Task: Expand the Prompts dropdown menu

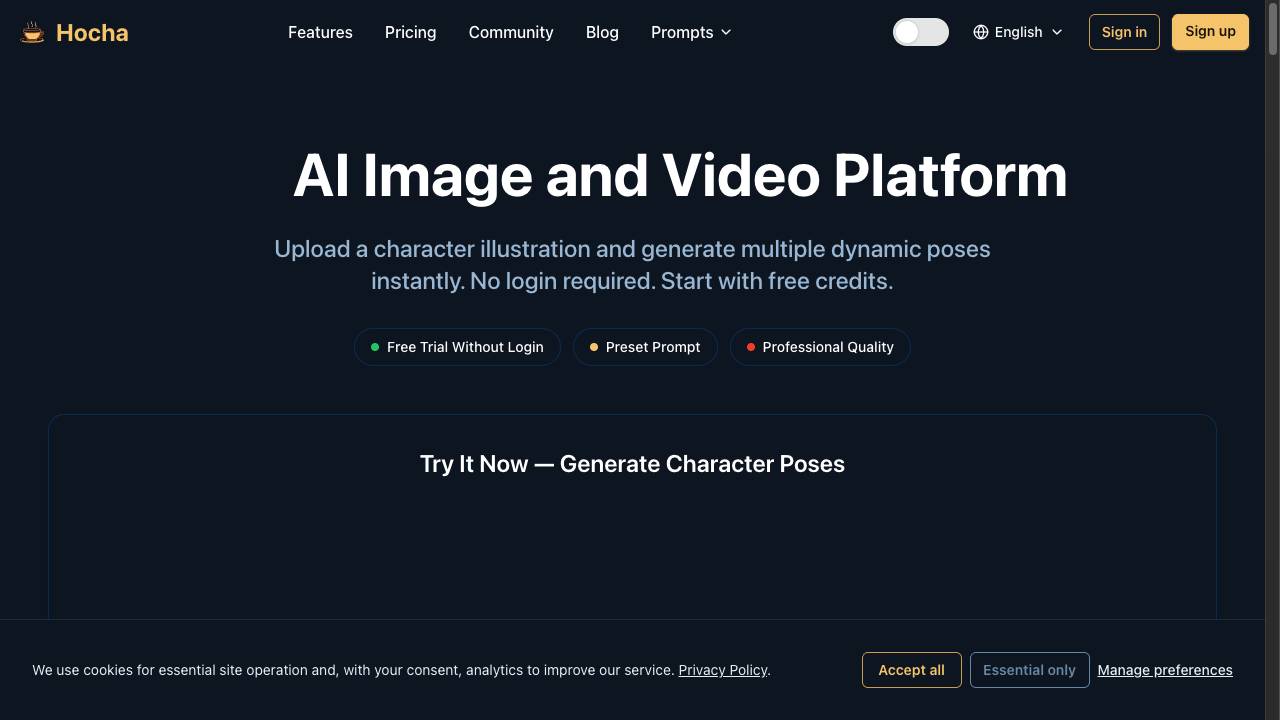Action: pyautogui.click(x=691, y=32)
